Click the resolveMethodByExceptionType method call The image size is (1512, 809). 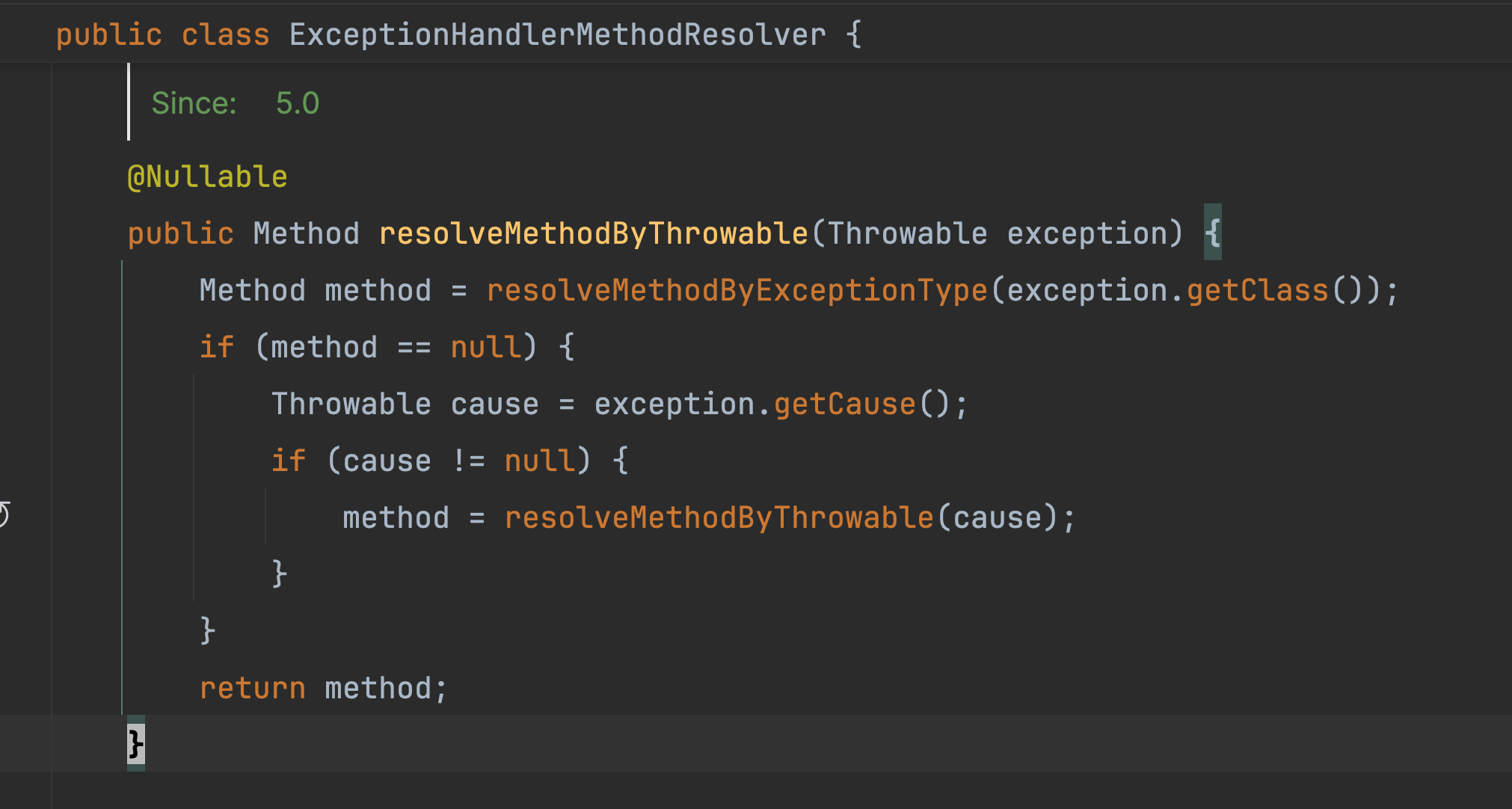(x=737, y=291)
